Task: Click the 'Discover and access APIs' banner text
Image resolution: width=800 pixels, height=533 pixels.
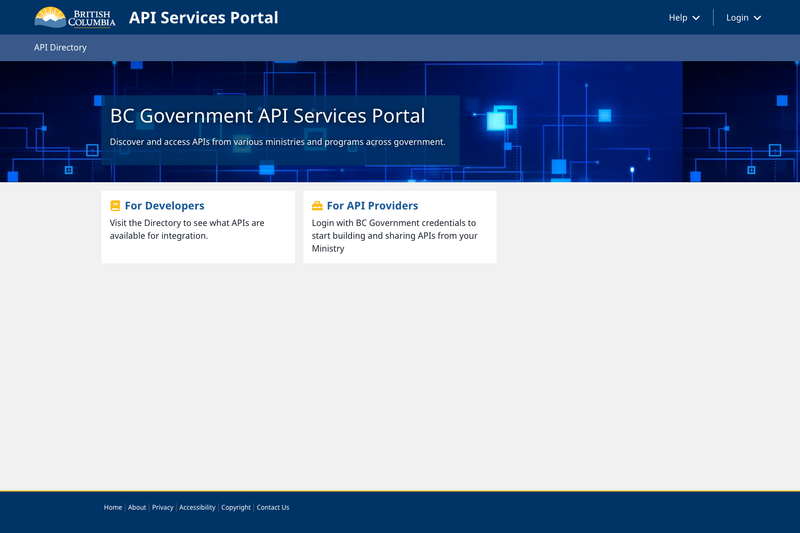Action: 278,142
